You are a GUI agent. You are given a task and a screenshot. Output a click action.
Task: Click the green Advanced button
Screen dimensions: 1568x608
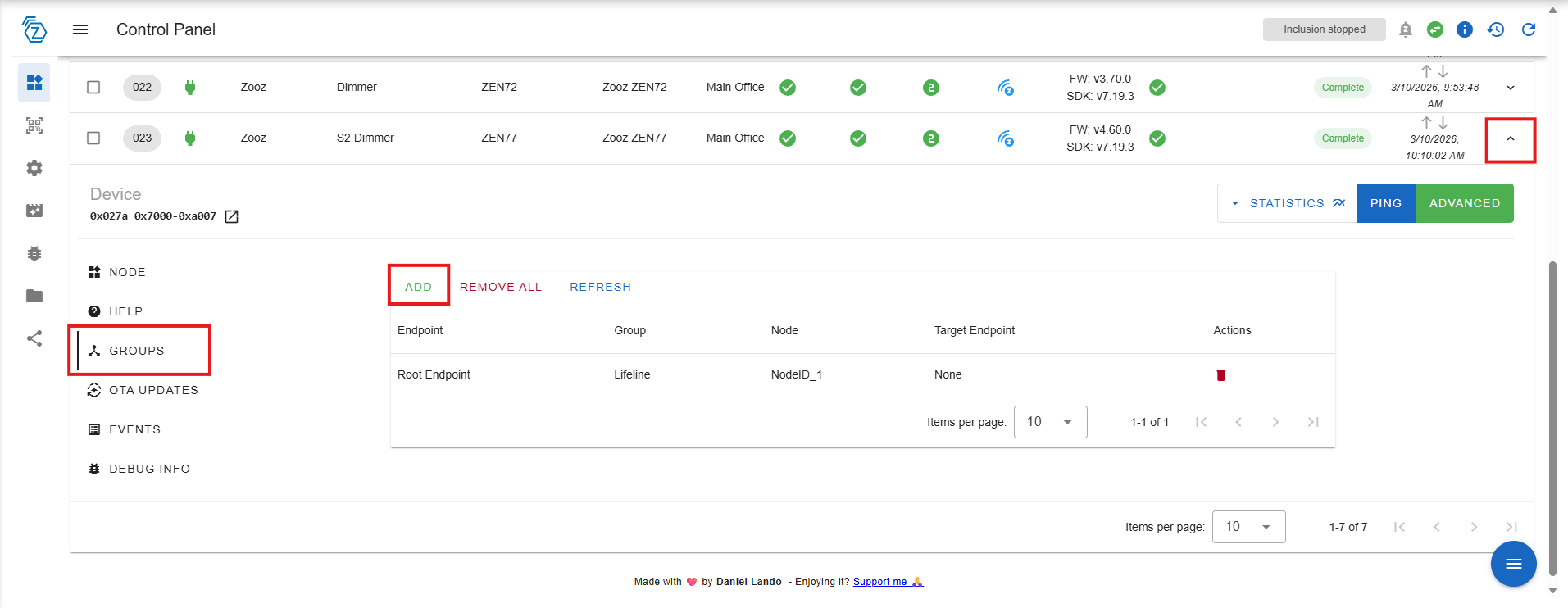coord(1464,203)
